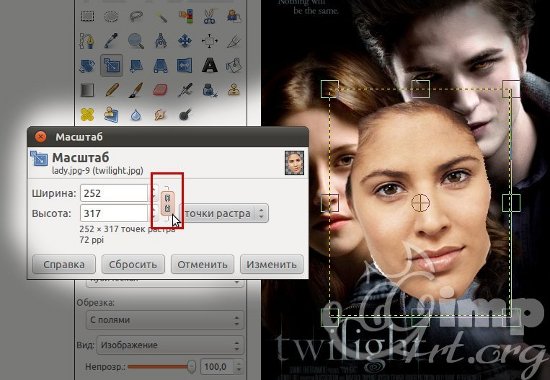The image size is (550, 380).
Task: Select the Free Select lasso tool
Action: [136, 16]
